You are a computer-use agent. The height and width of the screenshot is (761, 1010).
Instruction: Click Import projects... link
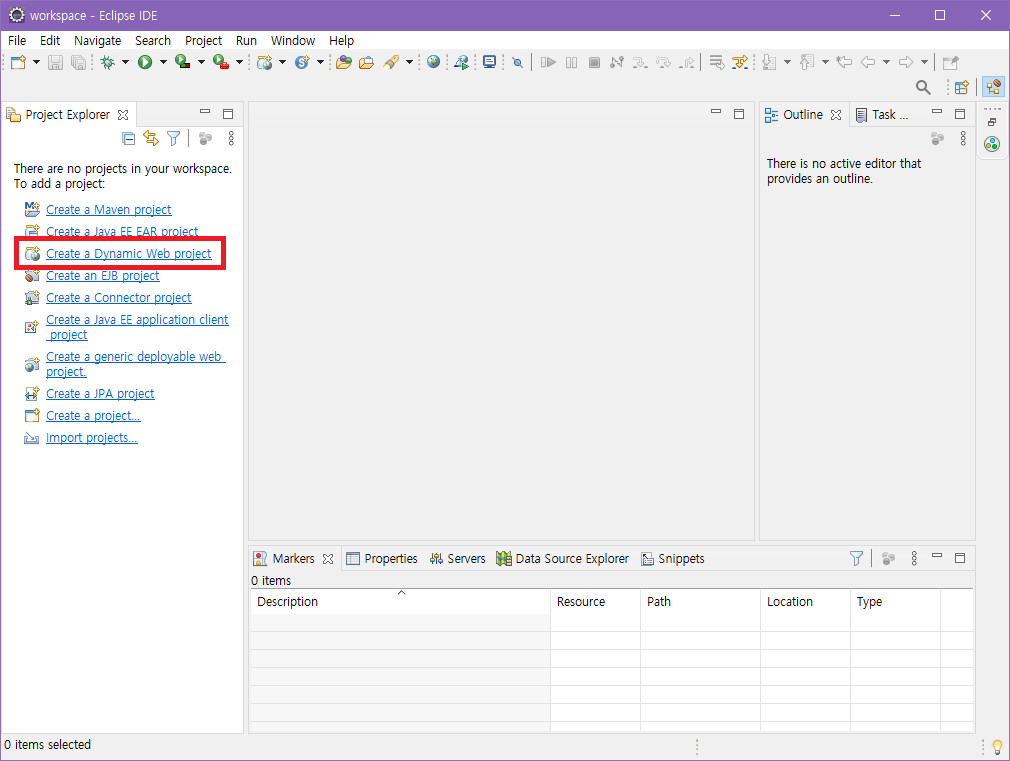click(91, 438)
